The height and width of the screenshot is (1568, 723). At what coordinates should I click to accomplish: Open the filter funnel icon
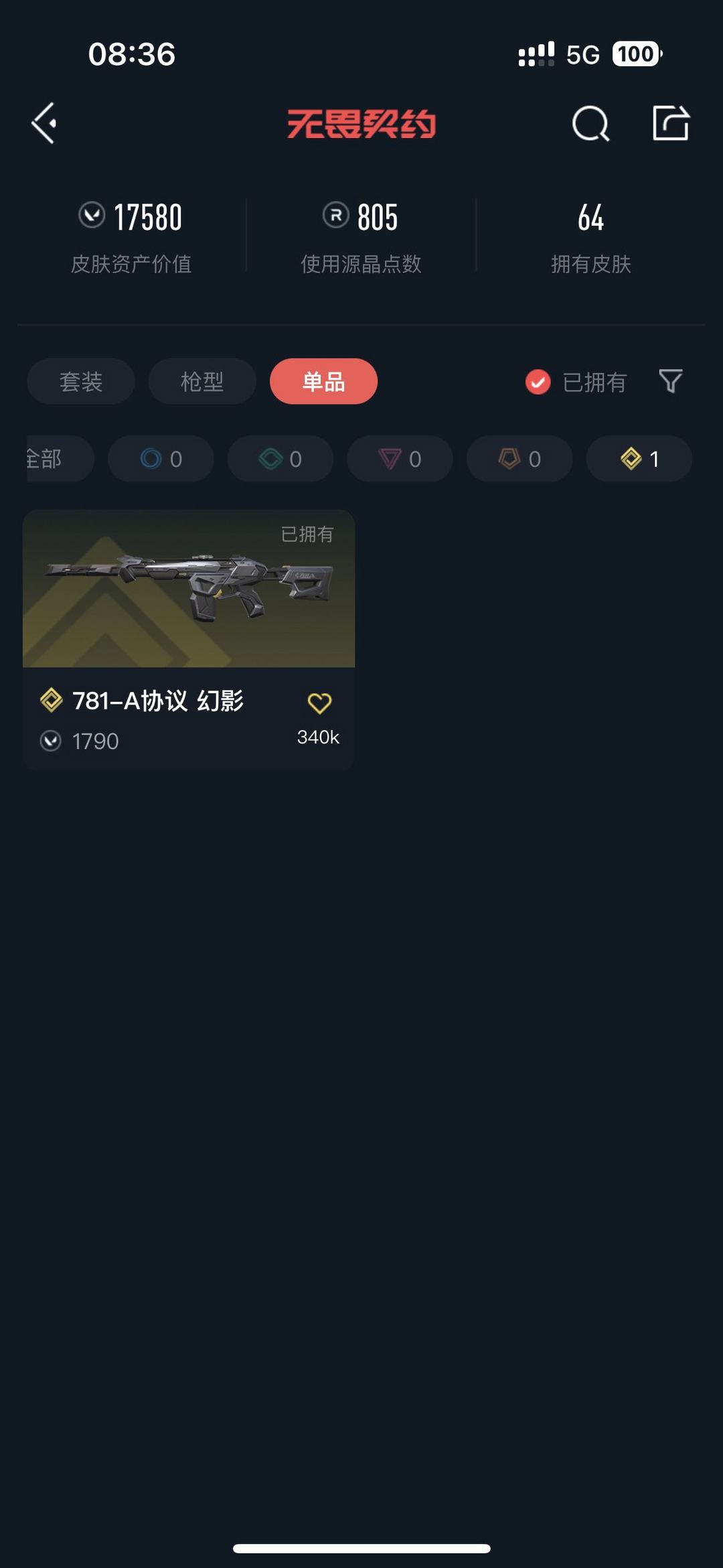point(670,381)
